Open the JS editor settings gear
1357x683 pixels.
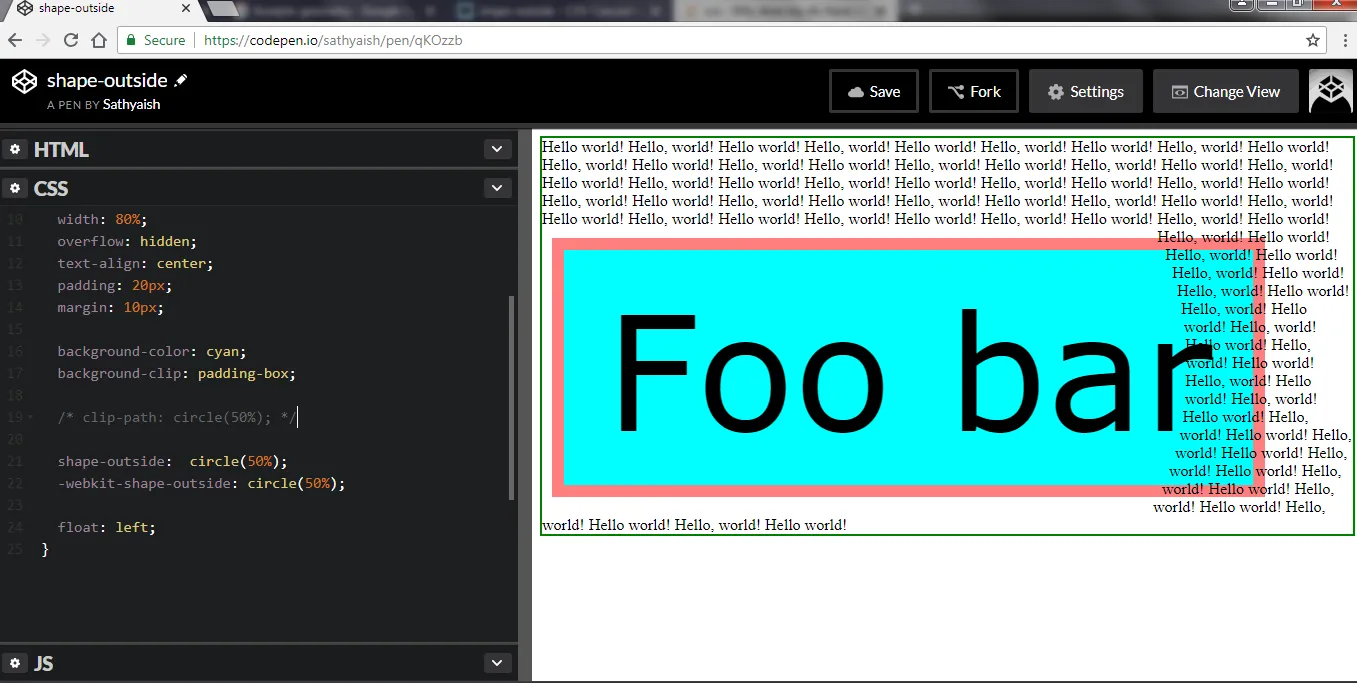15,663
